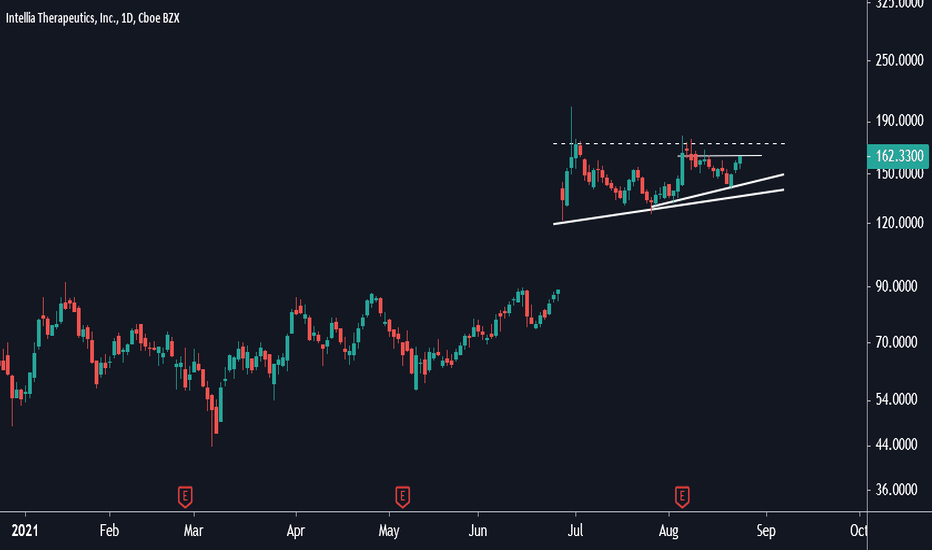Click the 120.0000 price axis label

(x=899, y=223)
